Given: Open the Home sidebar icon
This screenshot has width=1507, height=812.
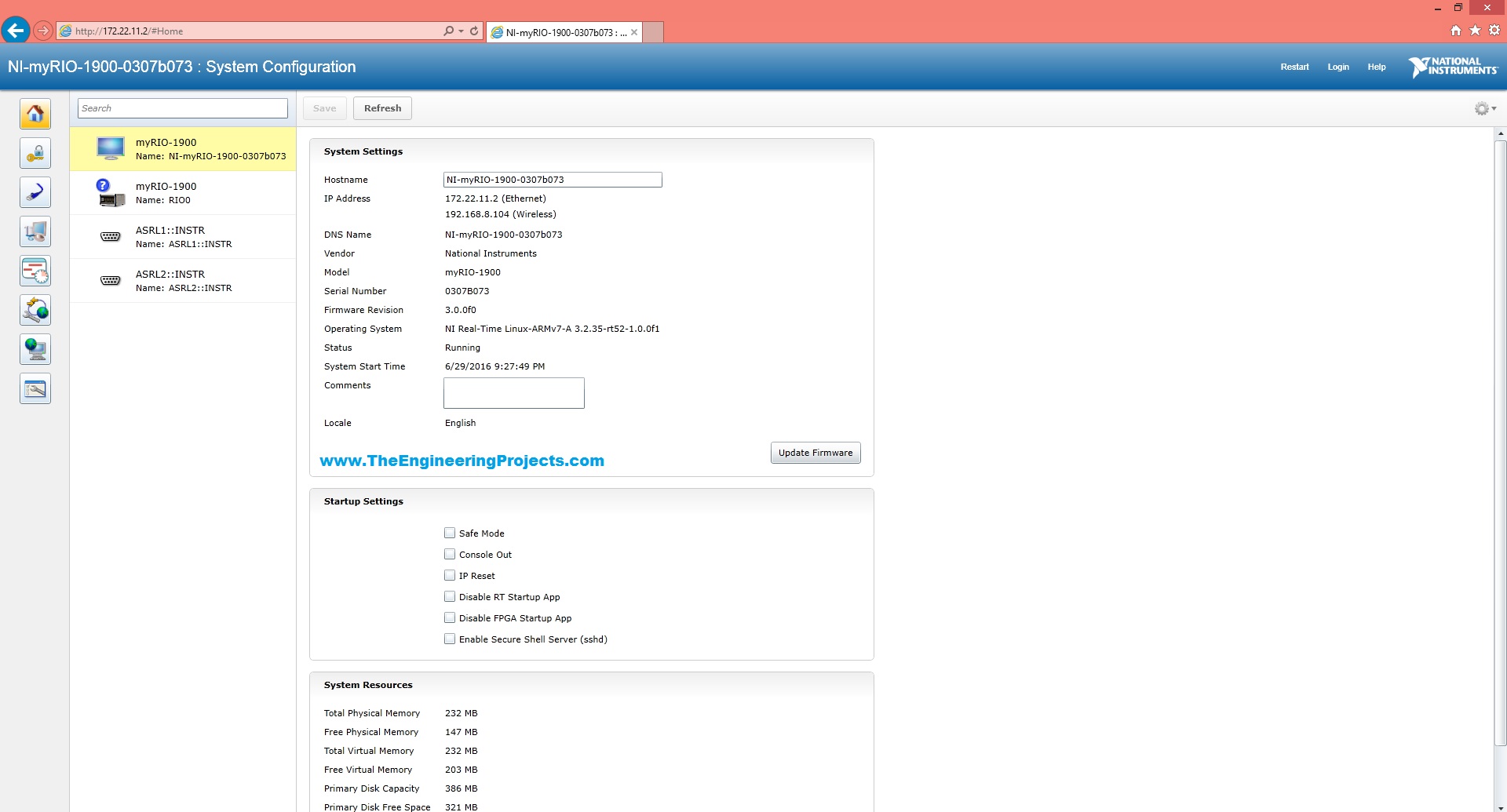Looking at the screenshot, I should (35, 115).
